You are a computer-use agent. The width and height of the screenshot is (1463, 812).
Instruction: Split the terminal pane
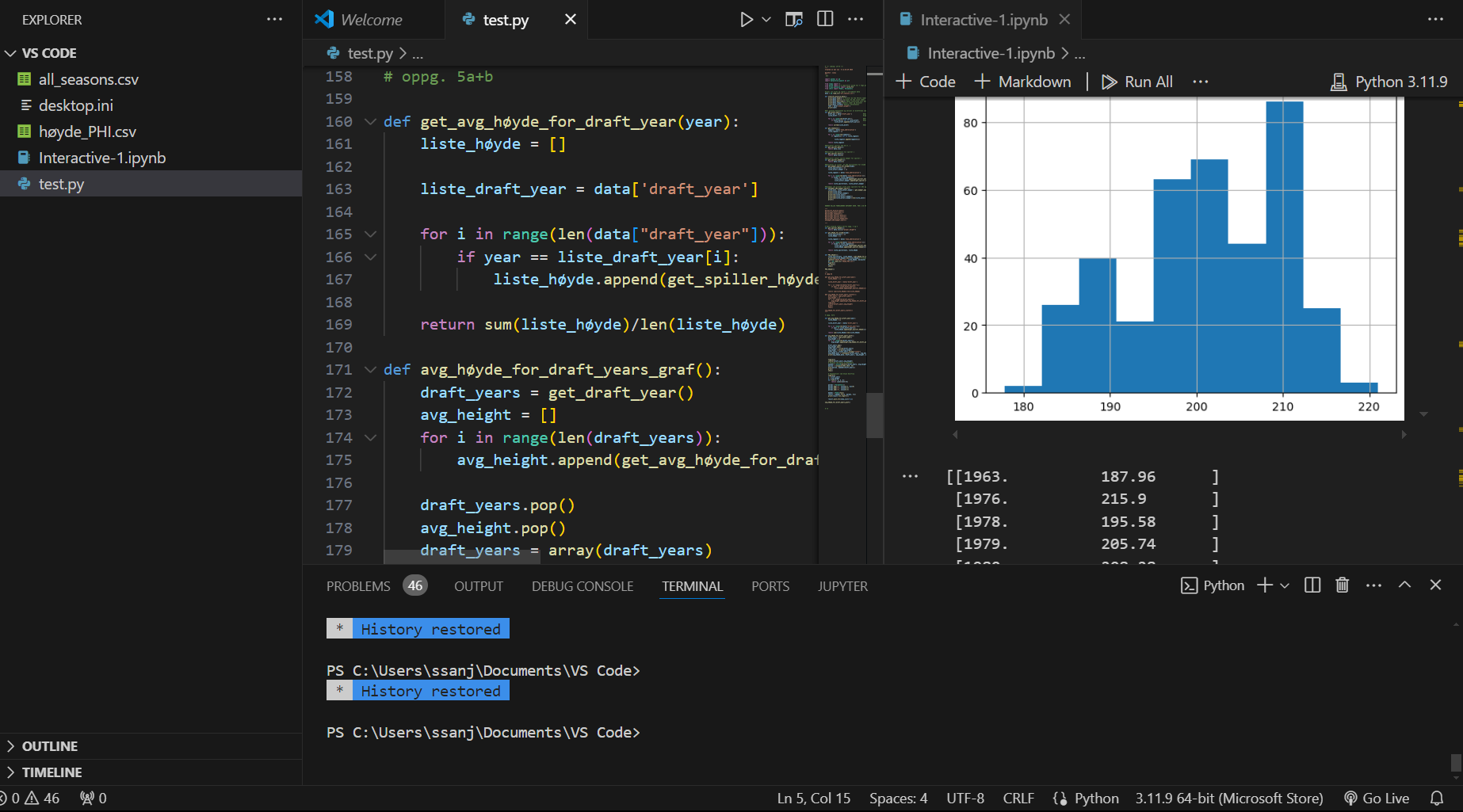tap(1312, 585)
